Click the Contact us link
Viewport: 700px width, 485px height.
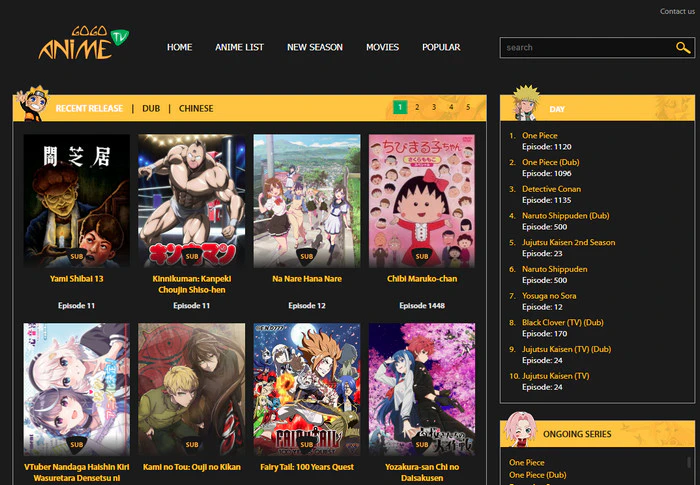coord(677,12)
